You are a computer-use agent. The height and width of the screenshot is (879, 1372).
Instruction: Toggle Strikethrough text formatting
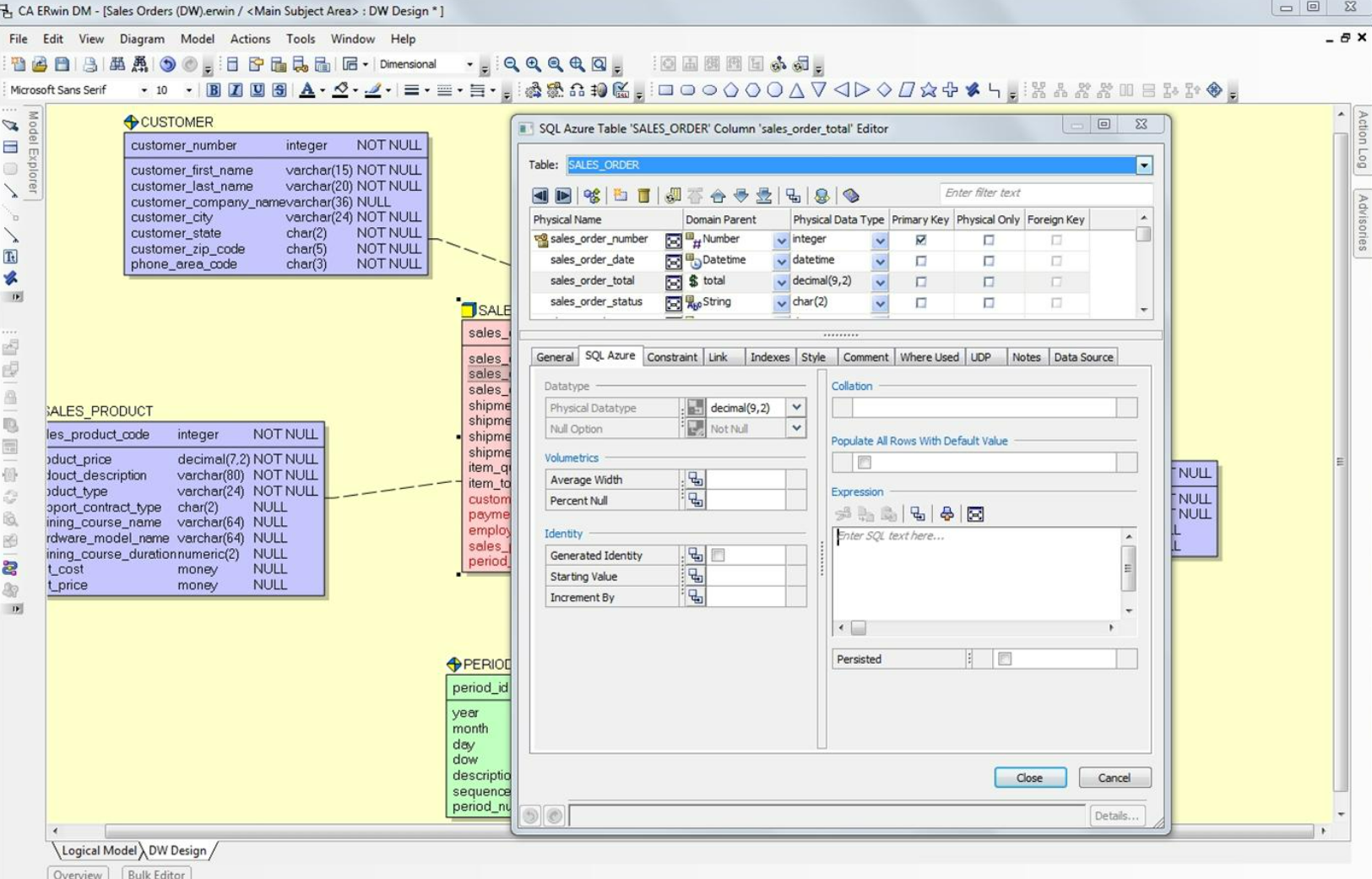click(279, 90)
